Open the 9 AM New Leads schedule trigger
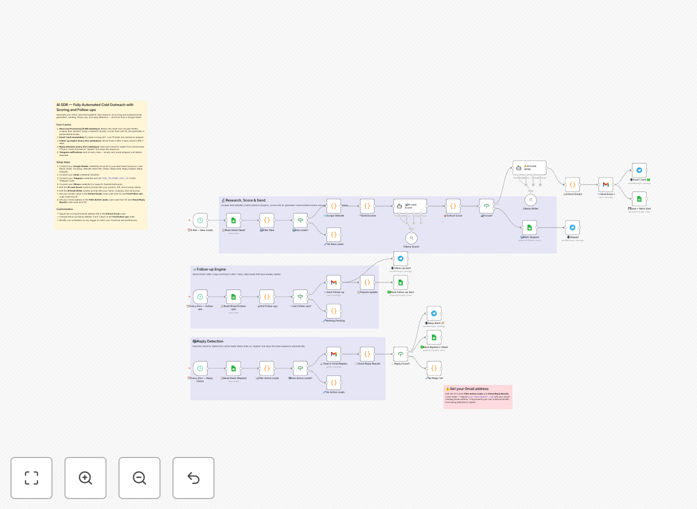Screen dimensions: 697x509 coord(200,220)
